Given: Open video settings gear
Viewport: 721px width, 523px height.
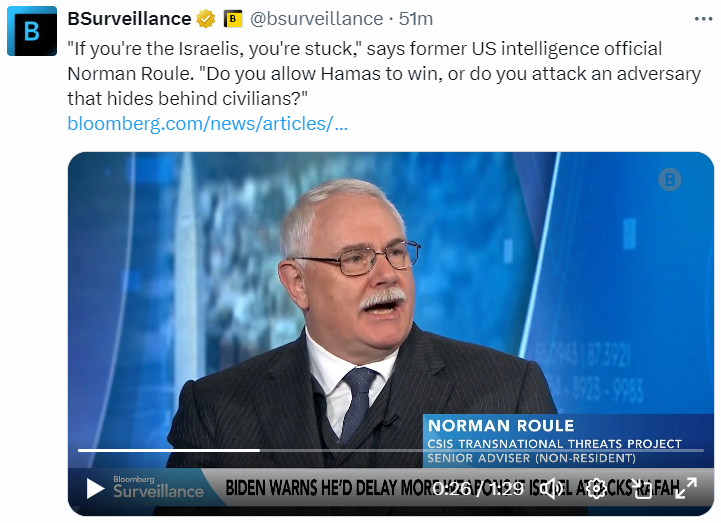Looking at the screenshot, I should click(596, 488).
